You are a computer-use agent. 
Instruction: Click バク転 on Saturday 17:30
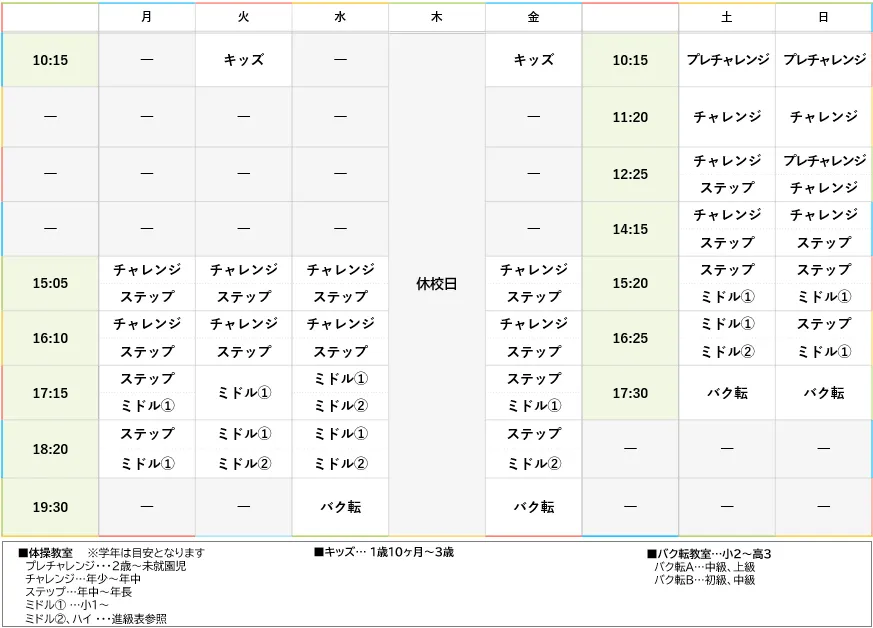727,393
